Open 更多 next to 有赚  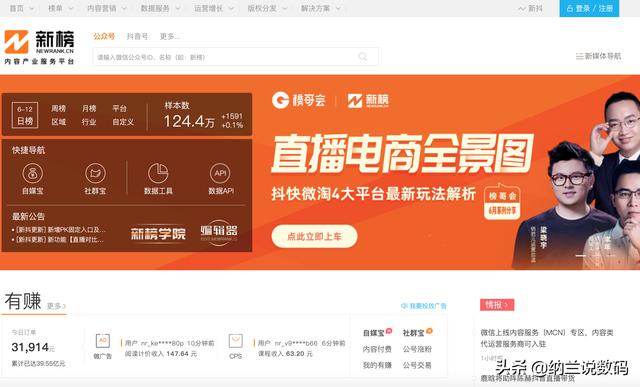click(x=56, y=306)
